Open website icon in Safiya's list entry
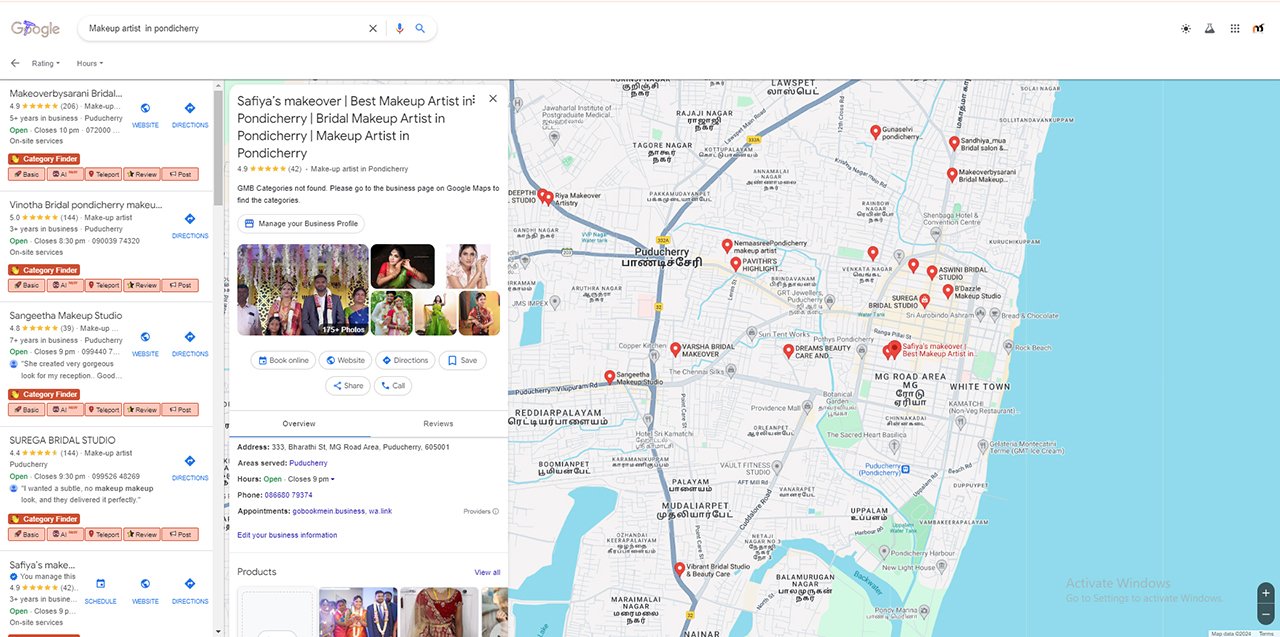Screen dimensions: 1280x637 pos(145,590)
